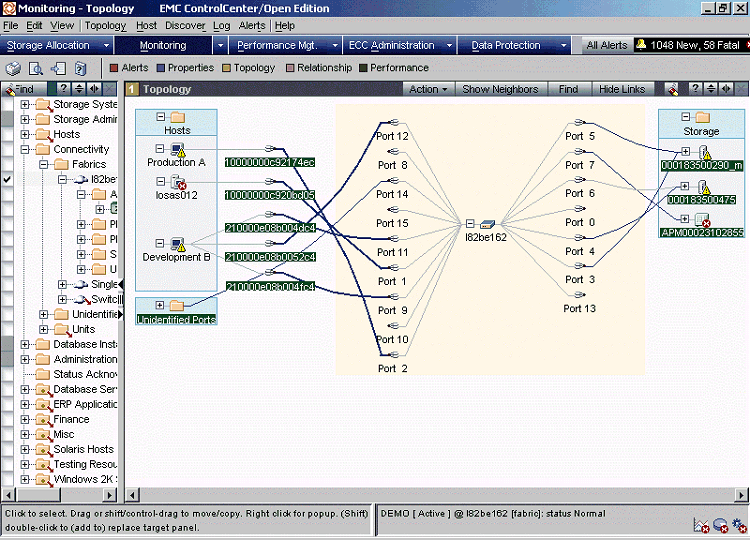Toggle the Alerts view checkbox

tap(114, 68)
